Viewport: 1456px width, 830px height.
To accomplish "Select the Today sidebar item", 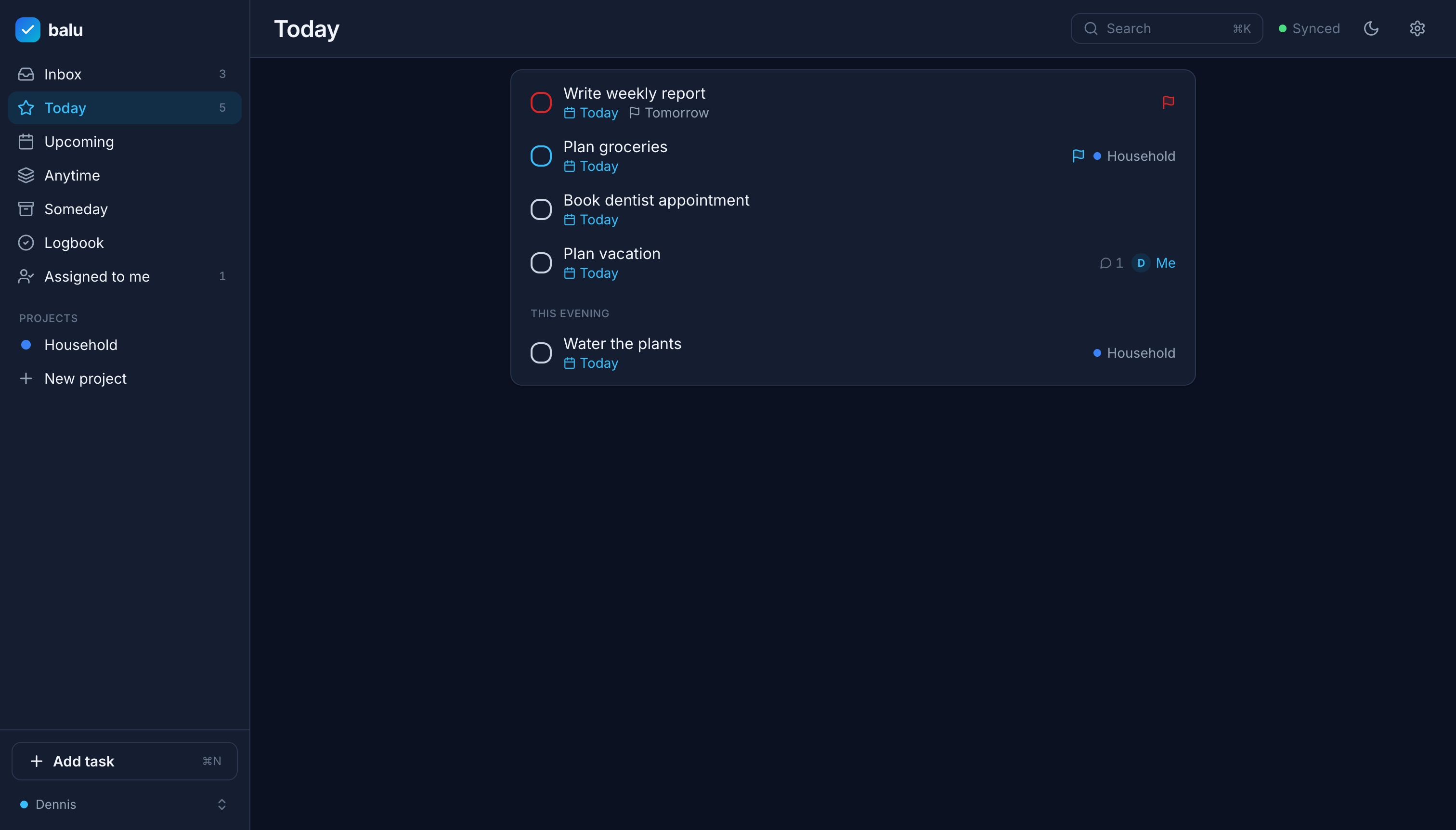I will [124, 108].
